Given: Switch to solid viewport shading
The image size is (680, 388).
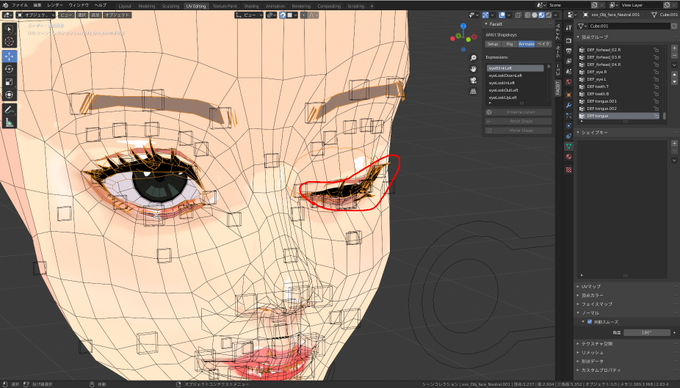Looking at the screenshot, I should 534,15.
